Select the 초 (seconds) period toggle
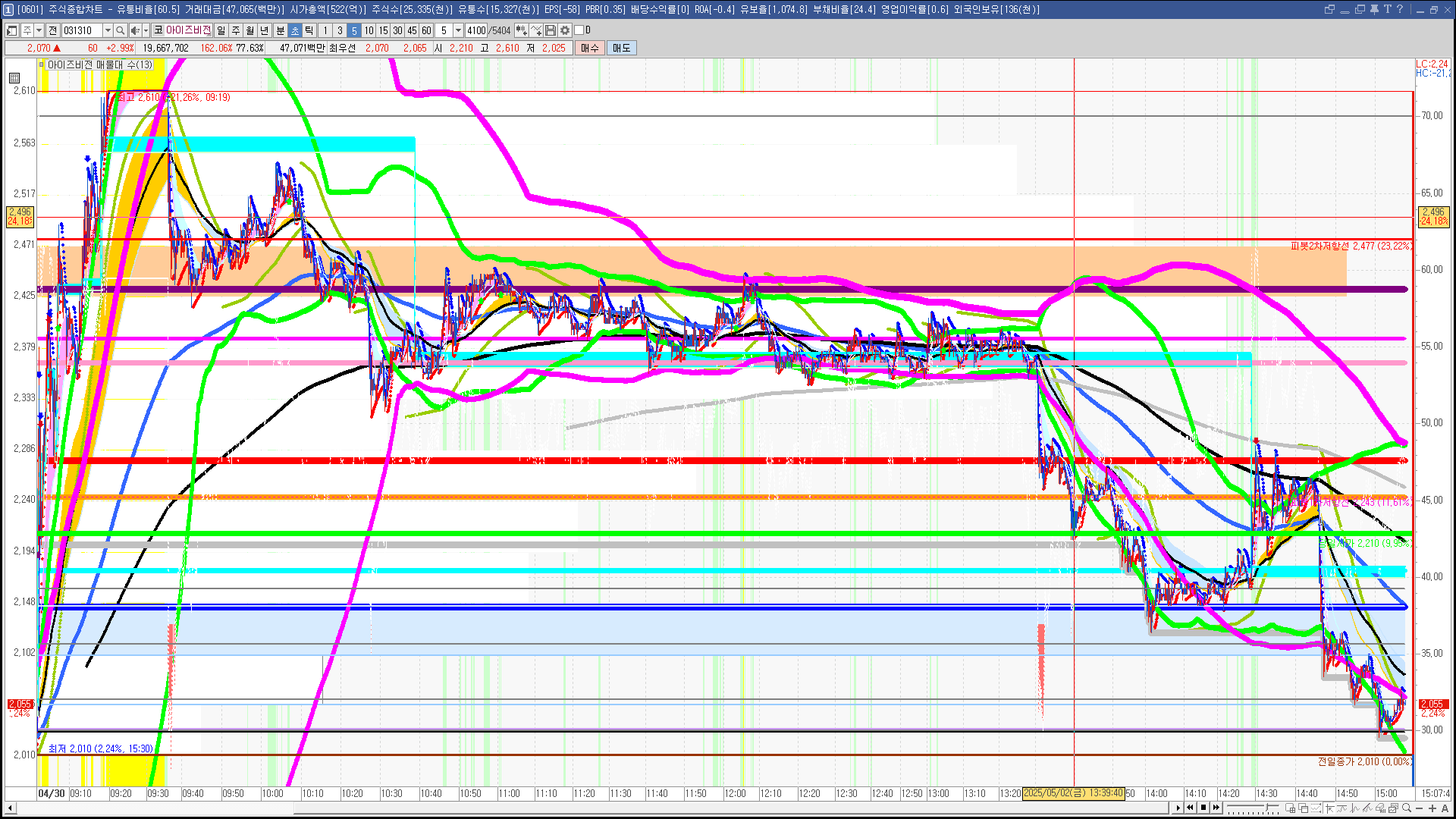This screenshot has height=819, width=1456. [295, 30]
